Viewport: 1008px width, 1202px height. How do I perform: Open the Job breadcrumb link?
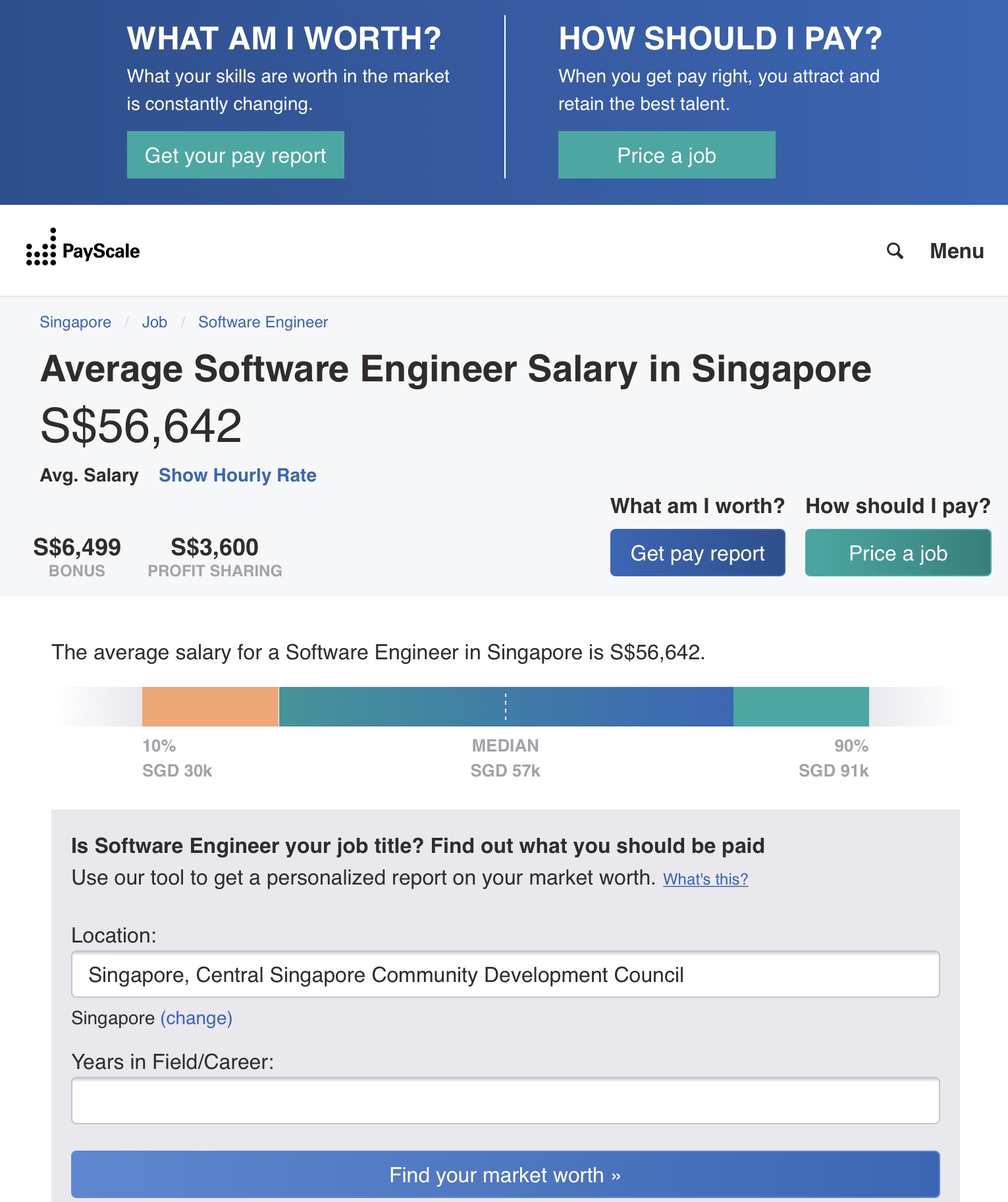155,322
